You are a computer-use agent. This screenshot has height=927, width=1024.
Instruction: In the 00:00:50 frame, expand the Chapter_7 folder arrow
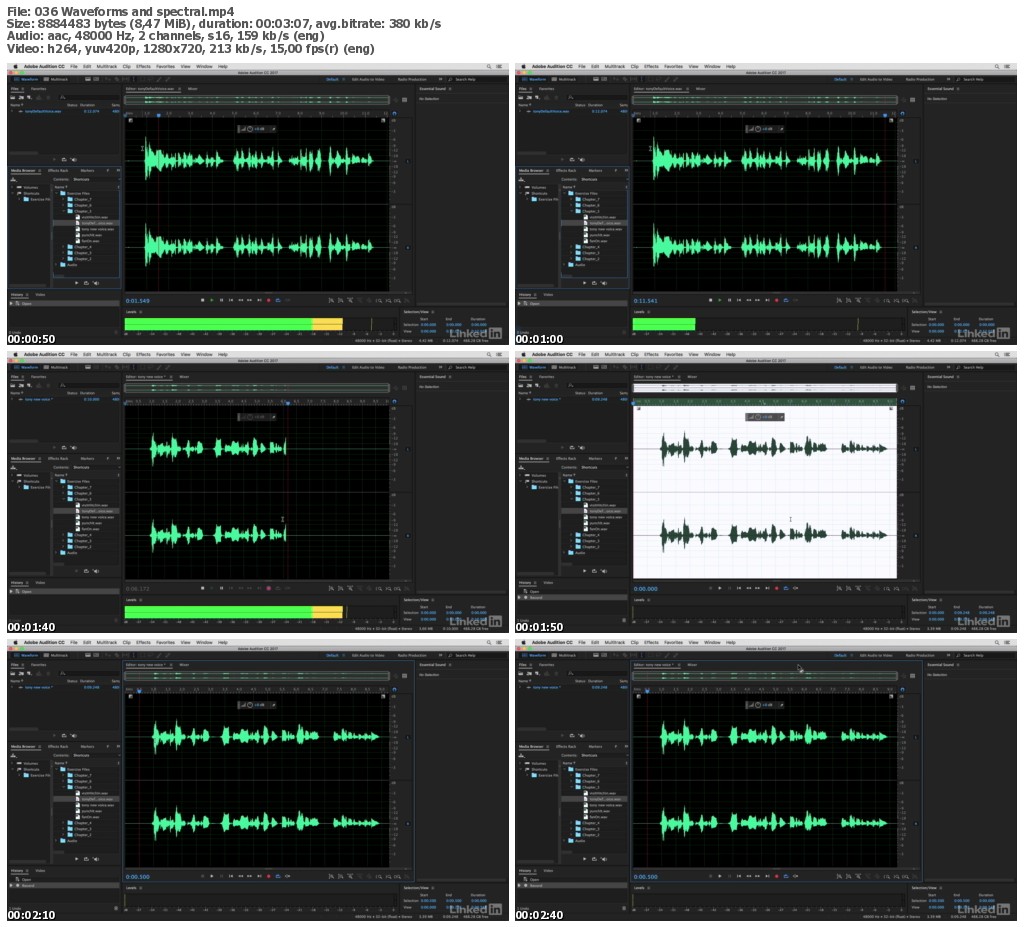point(63,199)
